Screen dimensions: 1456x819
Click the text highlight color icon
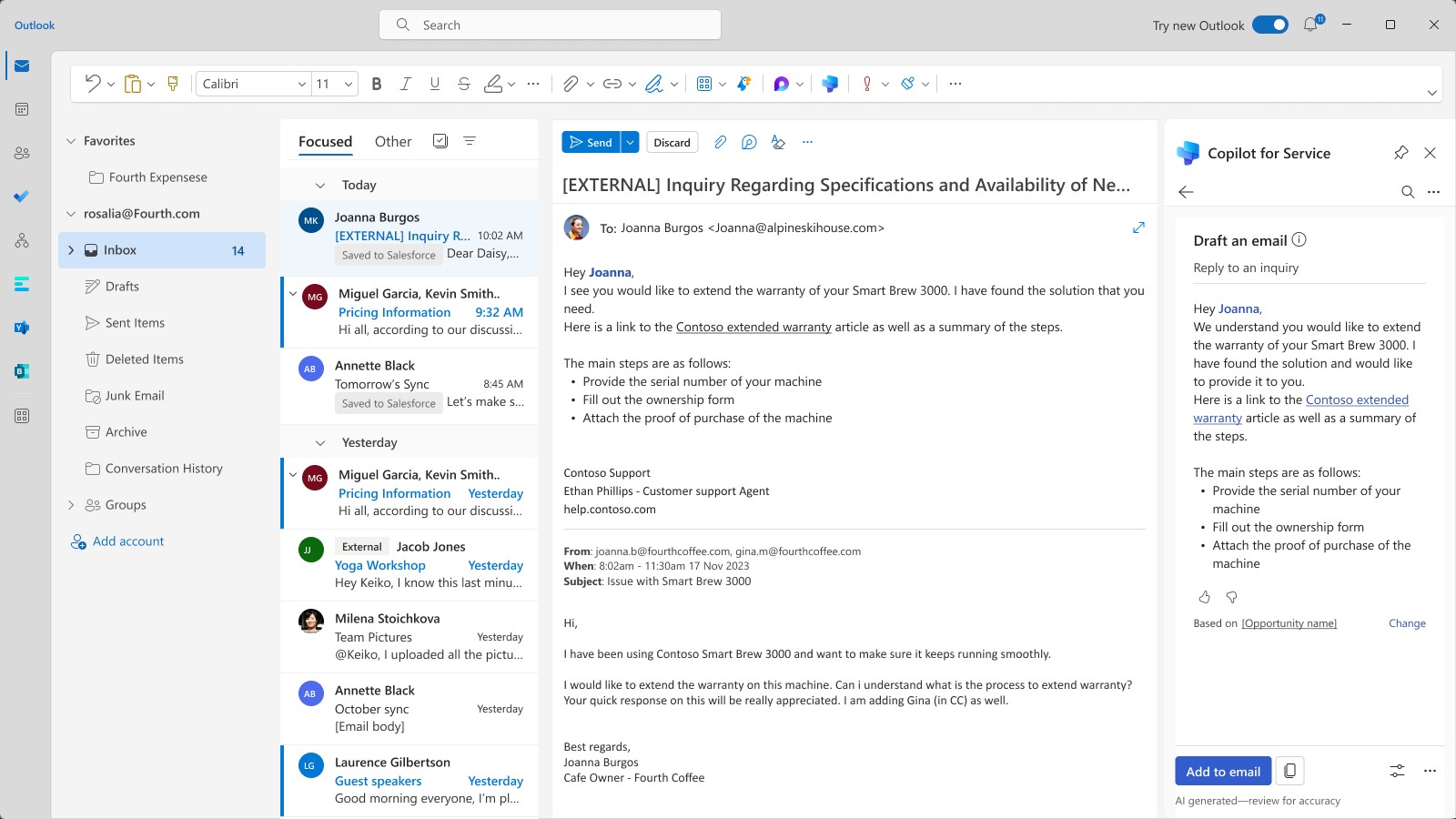pos(493,84)
